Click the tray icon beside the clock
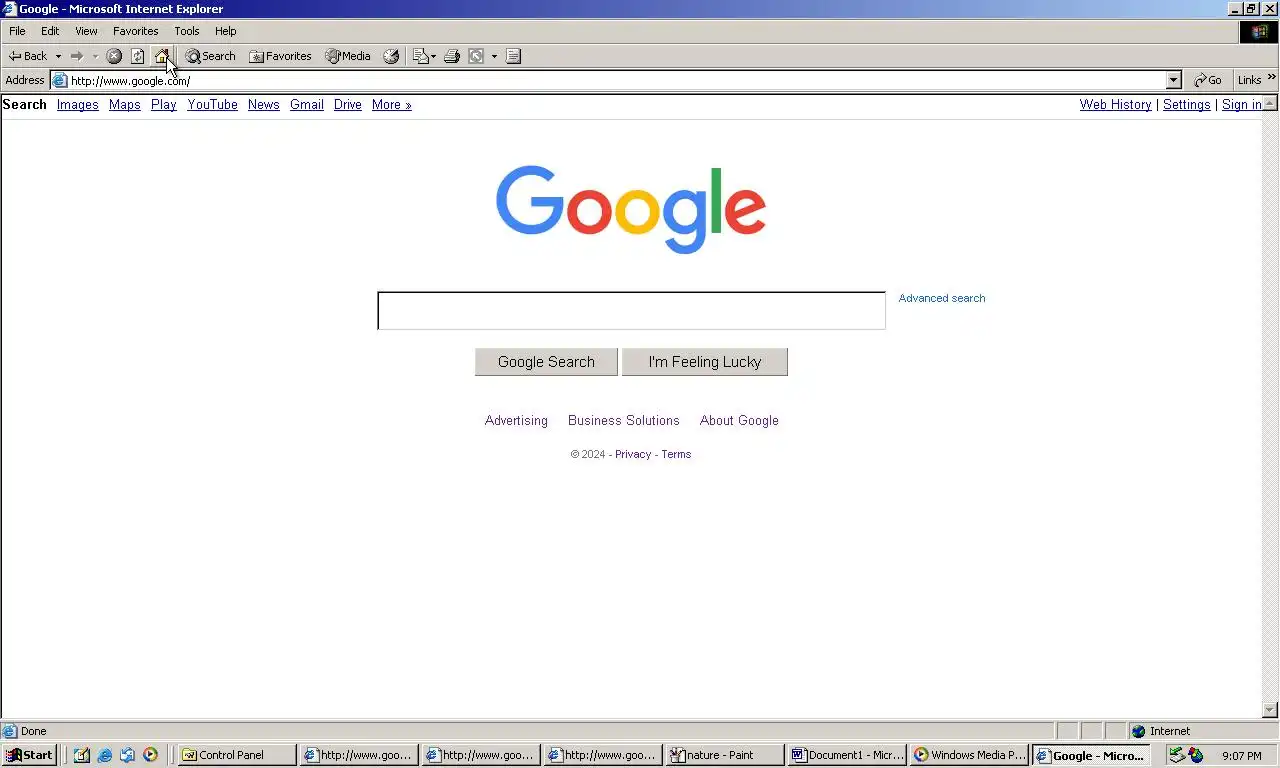Screen dimensions: 1280x768 point(1196,755)
